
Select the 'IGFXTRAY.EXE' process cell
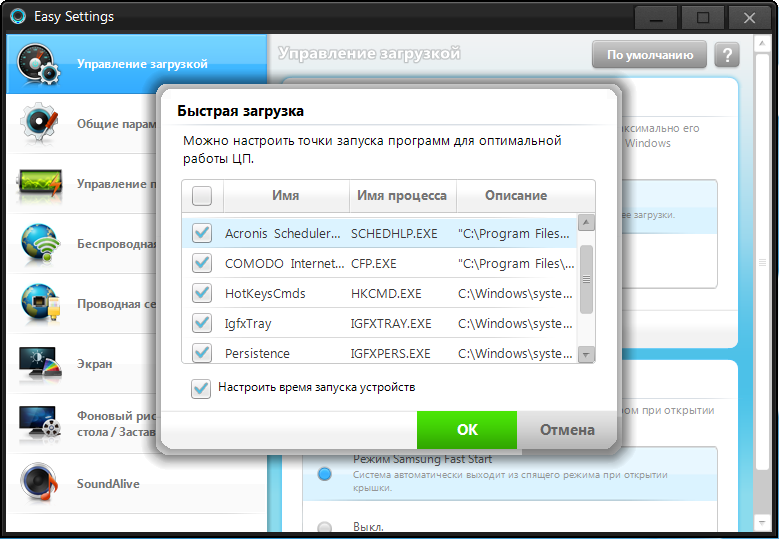pos(391,323)
